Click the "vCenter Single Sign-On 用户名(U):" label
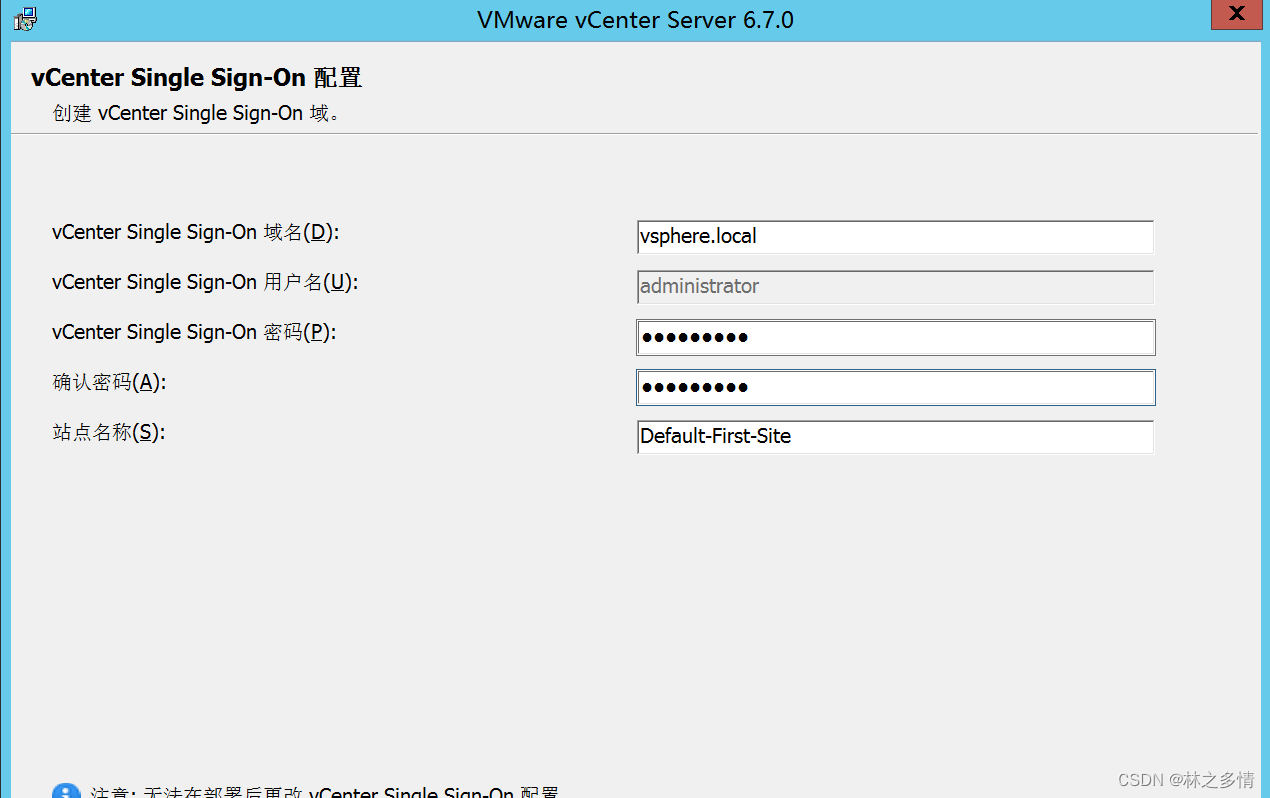The image size is (1270, 798). click(x=205, y=283)
